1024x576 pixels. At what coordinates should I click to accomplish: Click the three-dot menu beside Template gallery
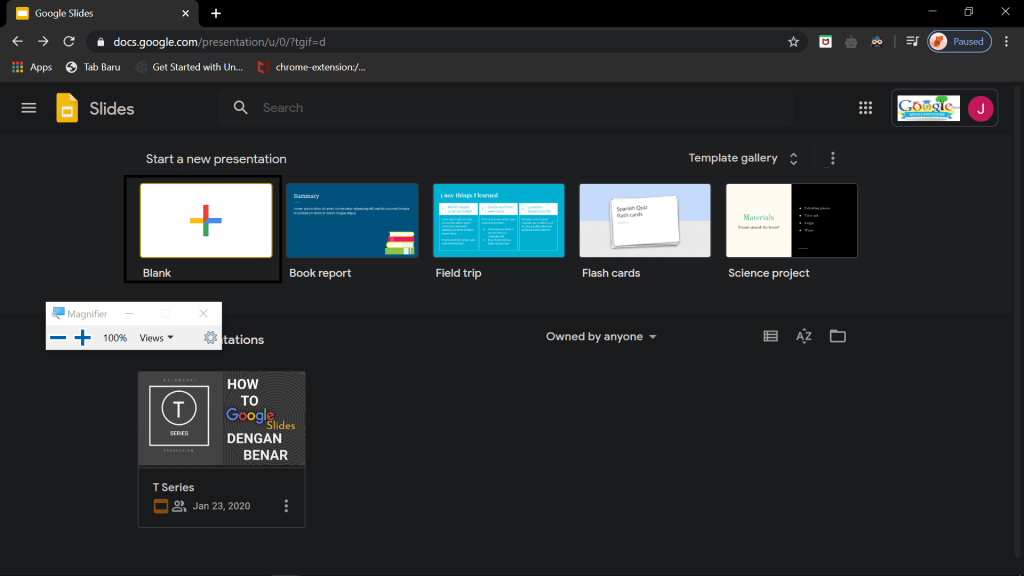coord(833,158)
